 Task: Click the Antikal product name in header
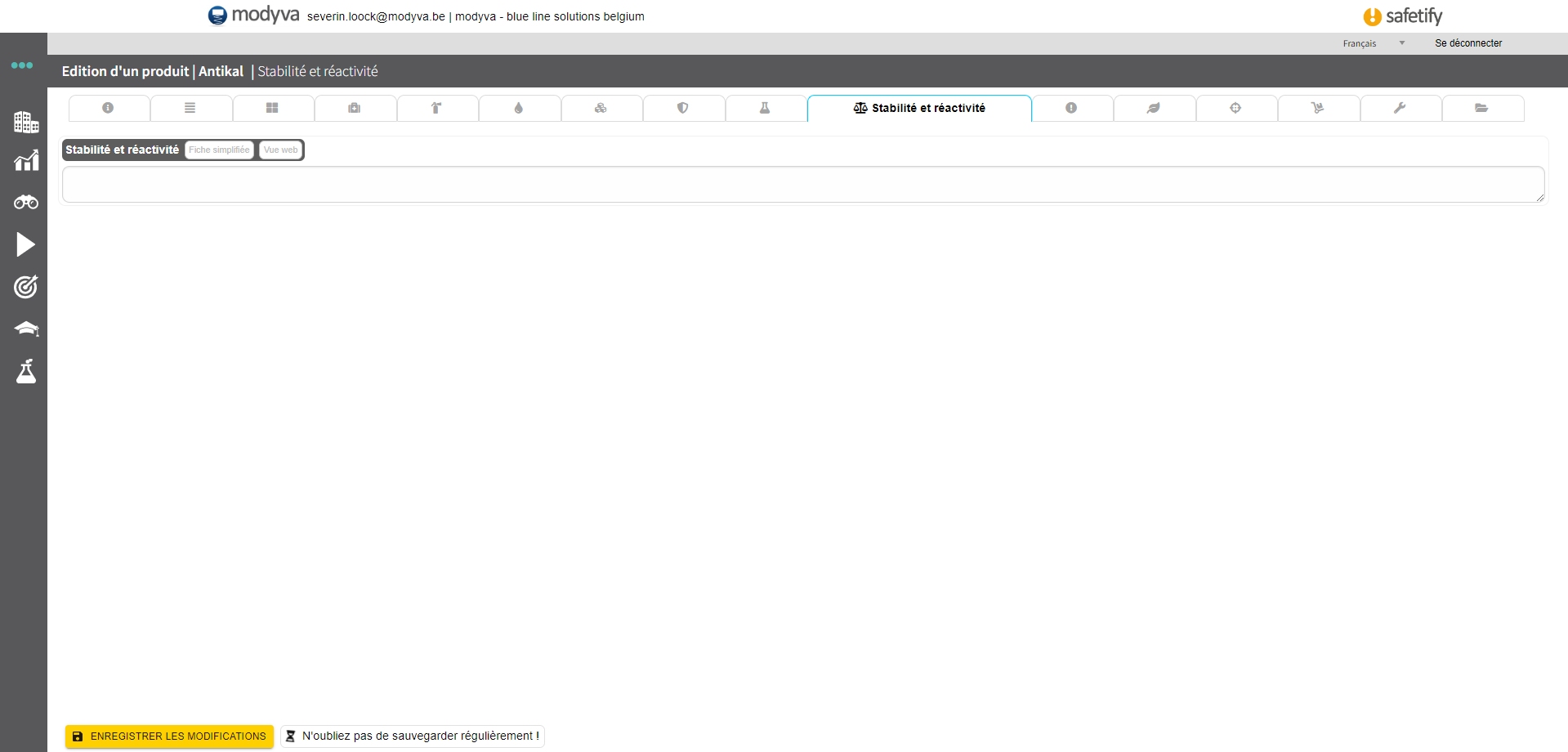click(x=221, y=71)
